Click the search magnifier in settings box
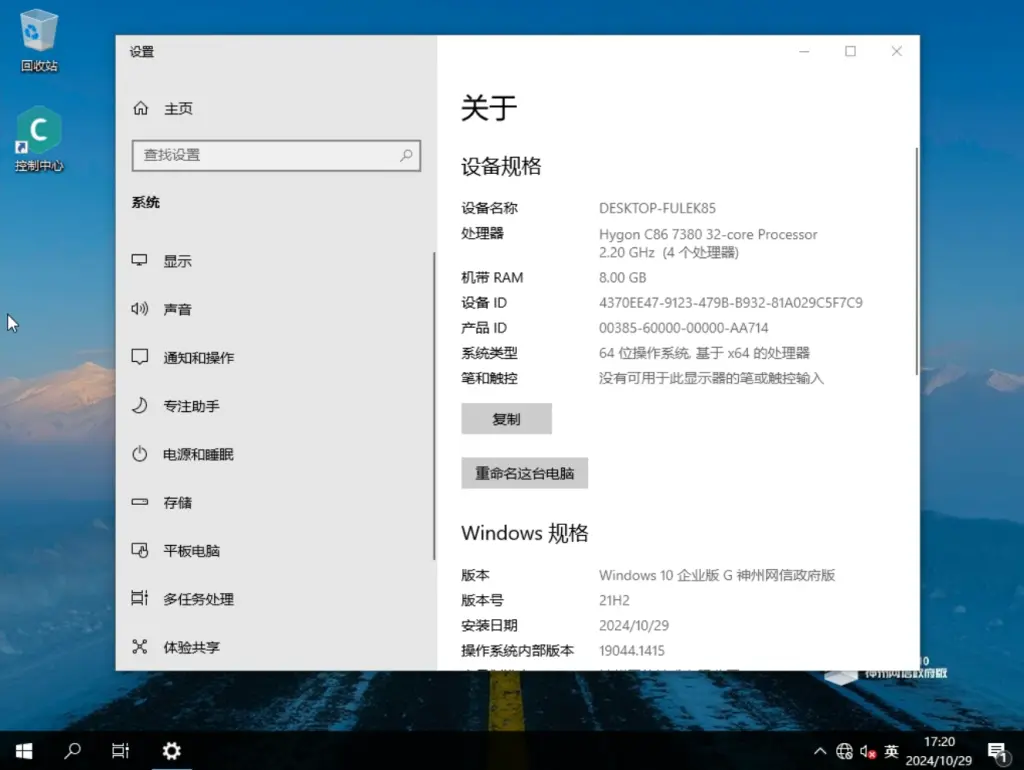The image size is (1024, 770). point(406,155)
